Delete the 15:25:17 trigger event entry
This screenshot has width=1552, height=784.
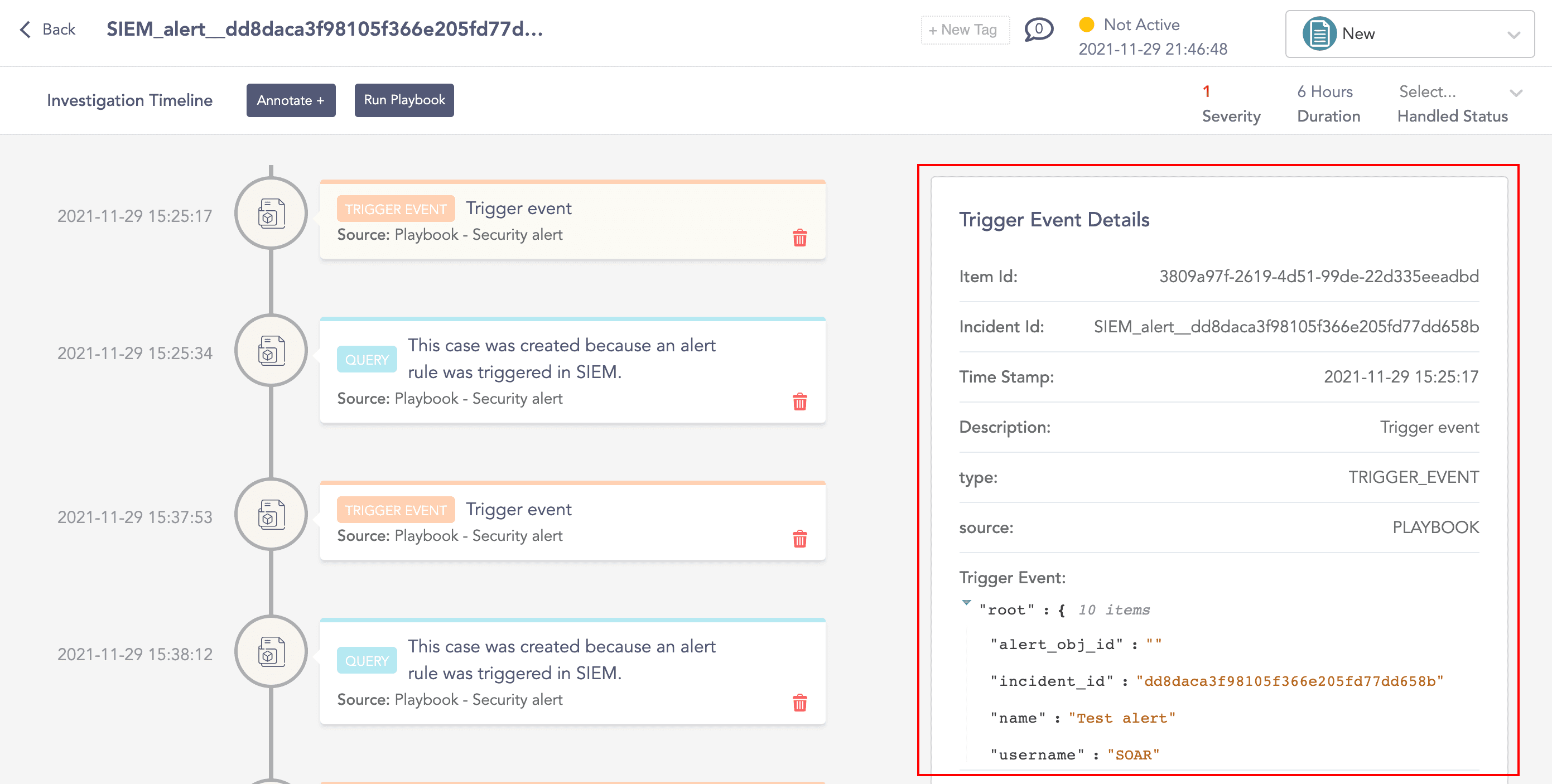(799, 238)
